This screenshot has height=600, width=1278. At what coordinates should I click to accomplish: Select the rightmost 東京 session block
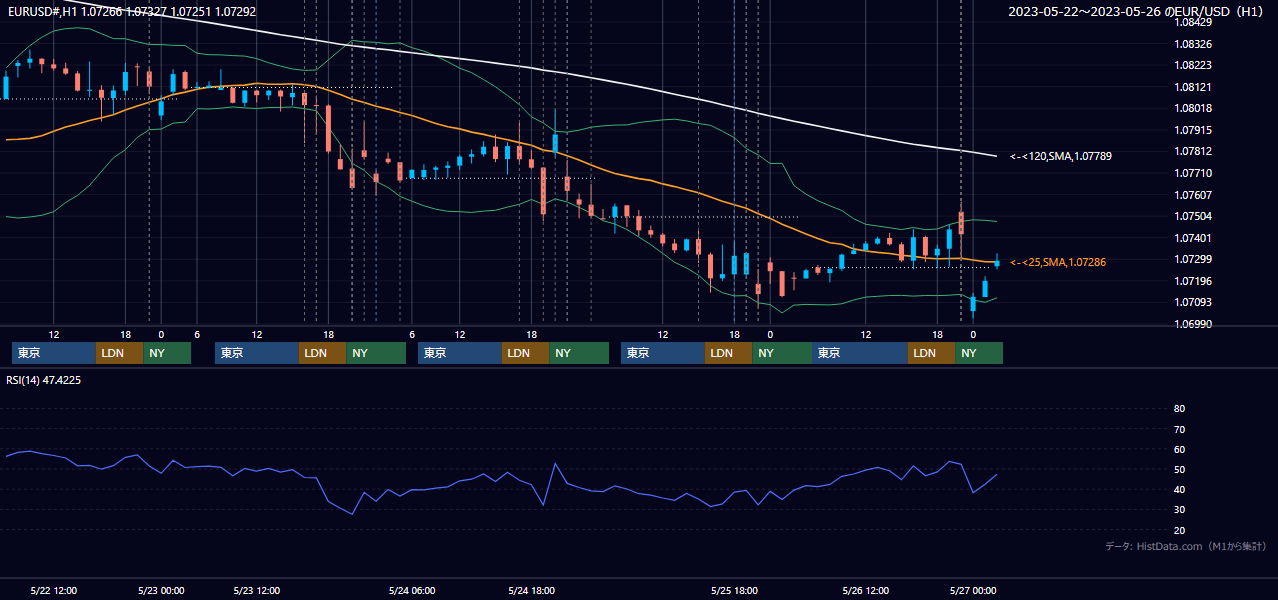click(x=860, y=353)
